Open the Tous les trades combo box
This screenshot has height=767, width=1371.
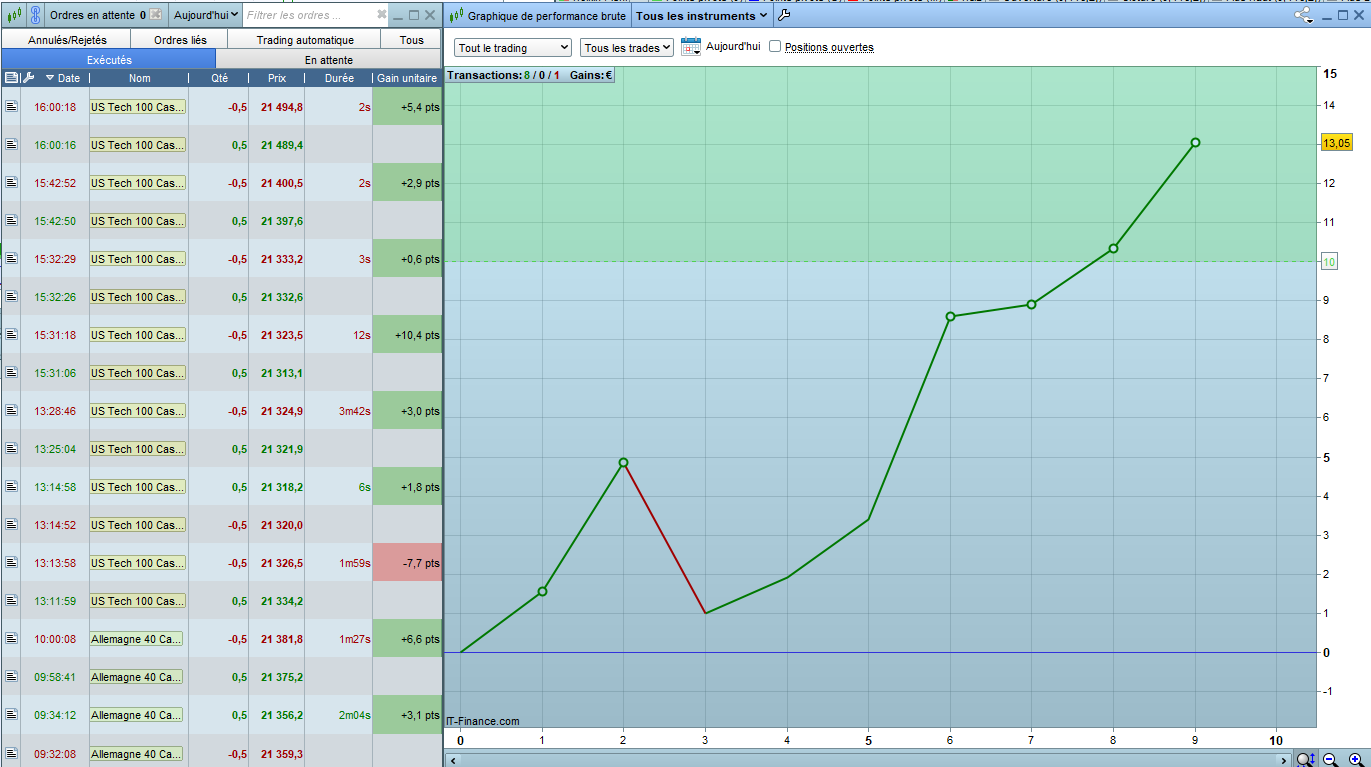pos(627,48)
